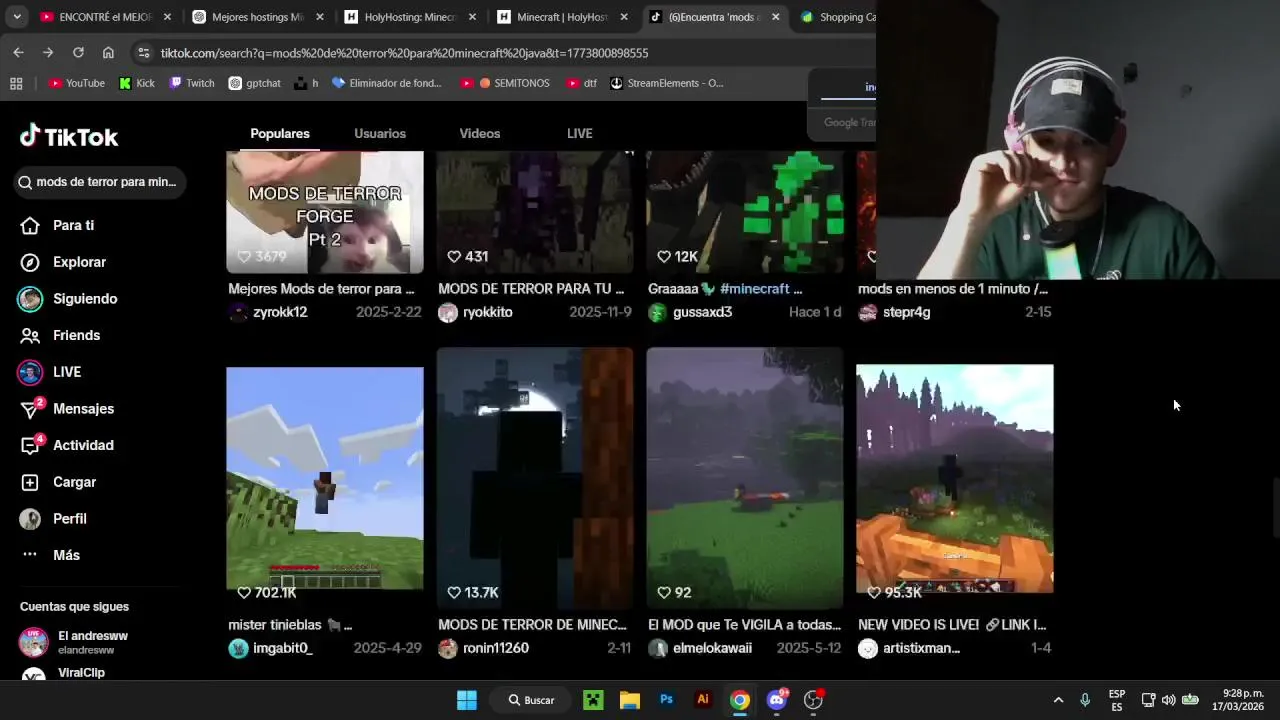Open the Kick bookmark
Viewport: 1280px width, 720px height.
(x=137, y=83)
